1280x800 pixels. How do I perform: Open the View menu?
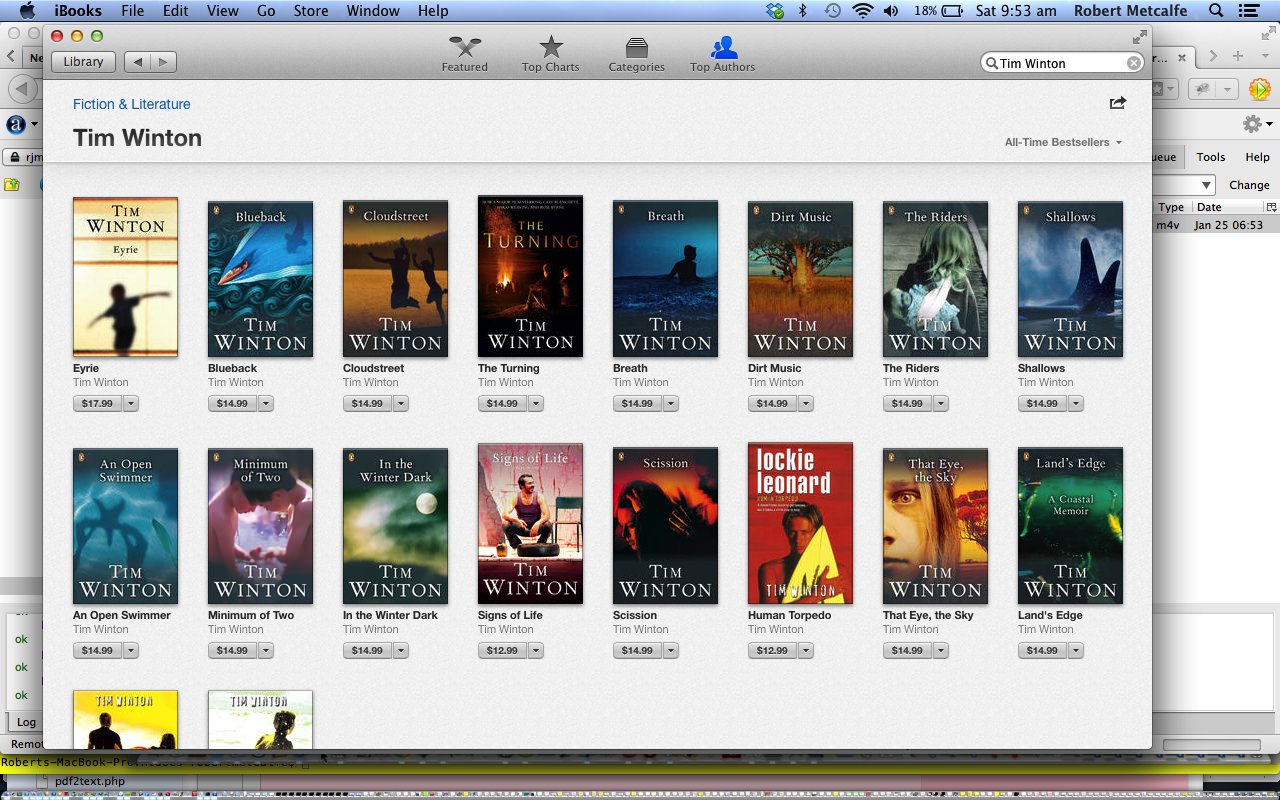click(x=222, y=11)
